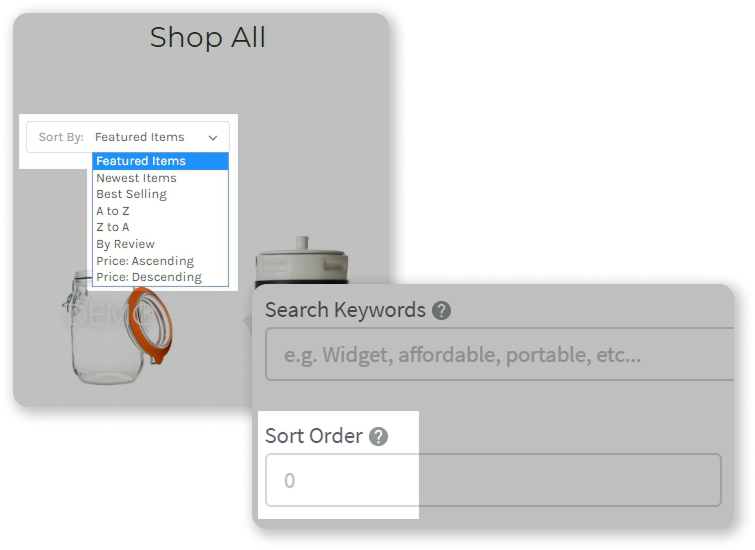The height and width of the screenshot is (550, 755).
Task: Click the Sort By combo box label
Action: 61,137
